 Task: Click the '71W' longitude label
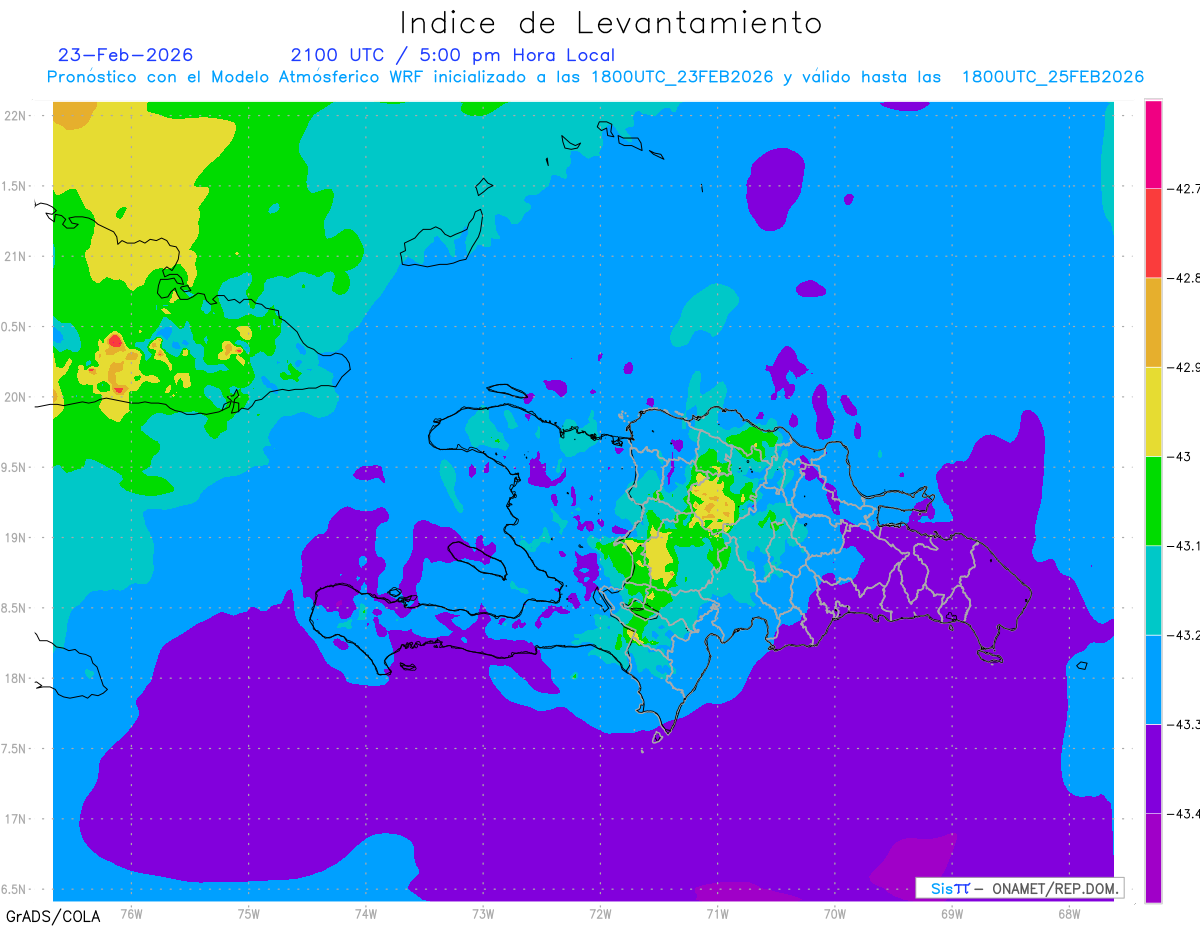tap(717, 914)
